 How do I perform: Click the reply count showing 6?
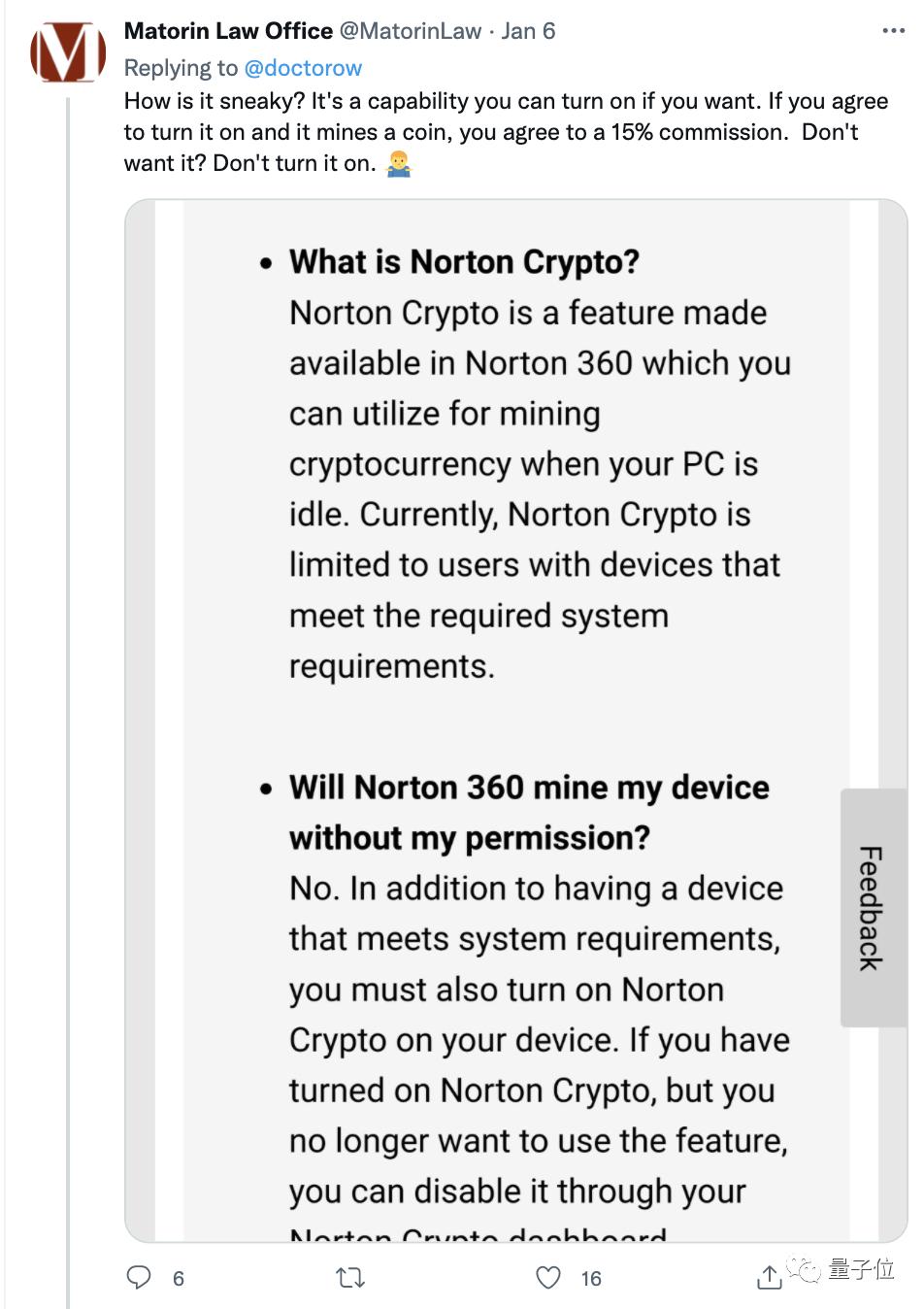tap(178, 1279)
